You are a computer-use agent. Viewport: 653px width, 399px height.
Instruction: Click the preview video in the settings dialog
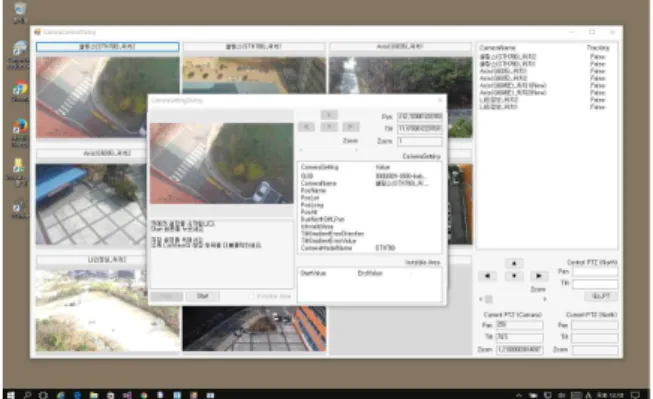222,163
